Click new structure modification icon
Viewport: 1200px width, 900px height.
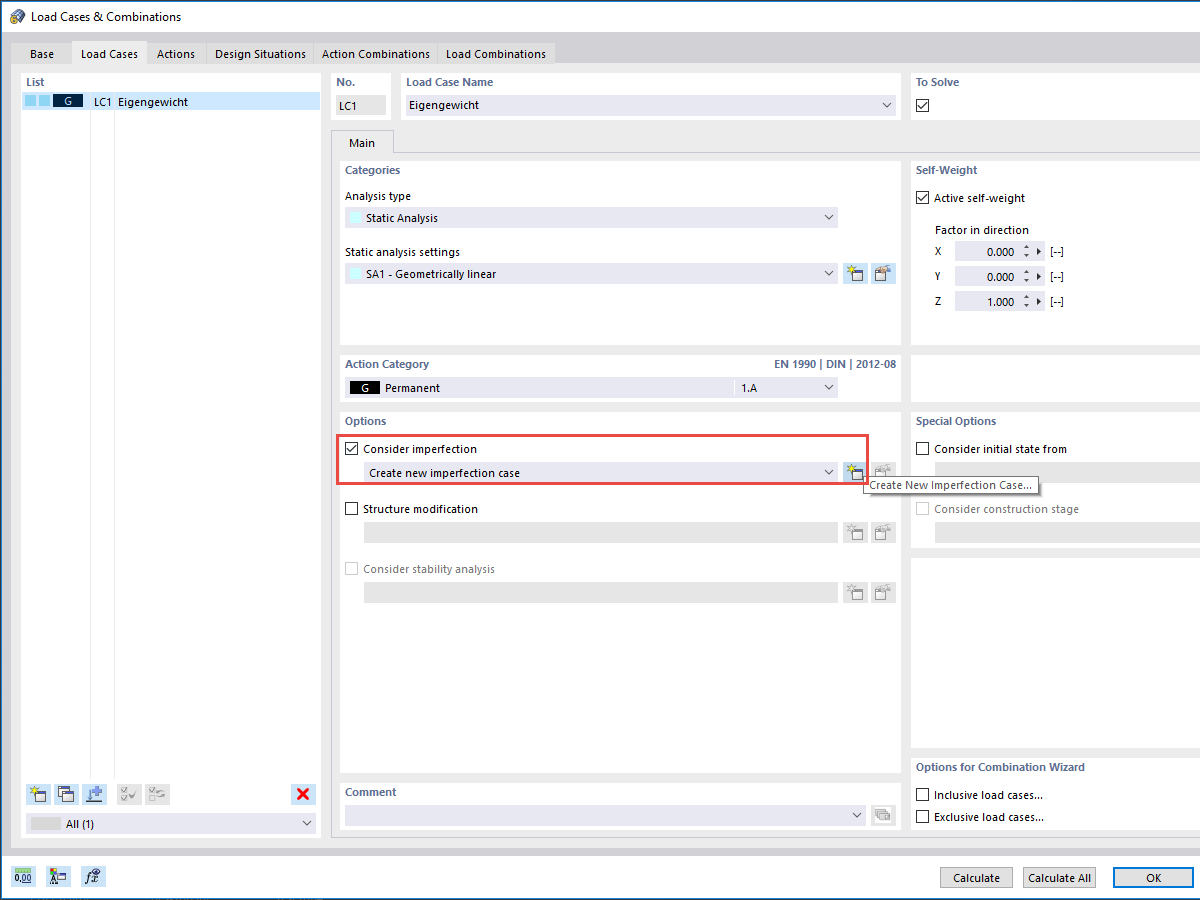(855, 533)
